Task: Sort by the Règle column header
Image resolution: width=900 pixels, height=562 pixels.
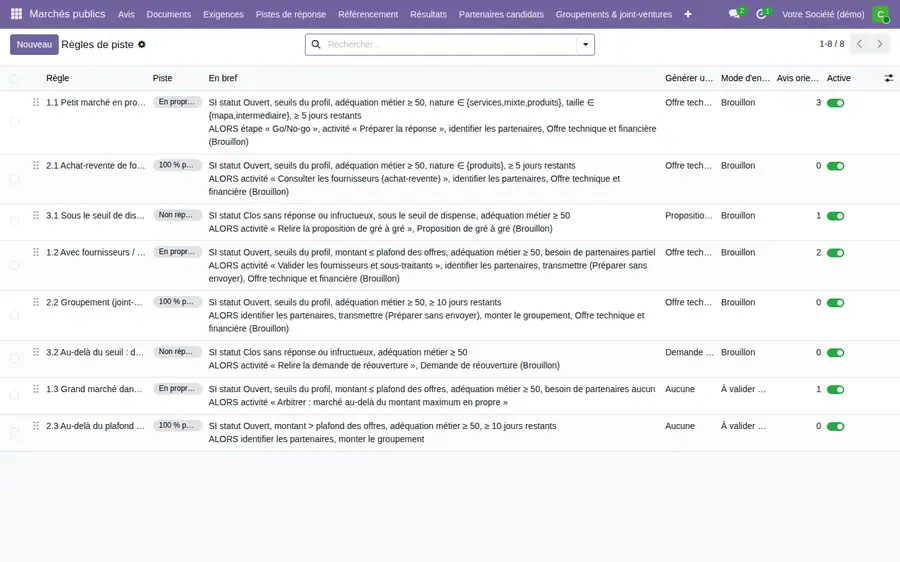Action: [57, 78]
